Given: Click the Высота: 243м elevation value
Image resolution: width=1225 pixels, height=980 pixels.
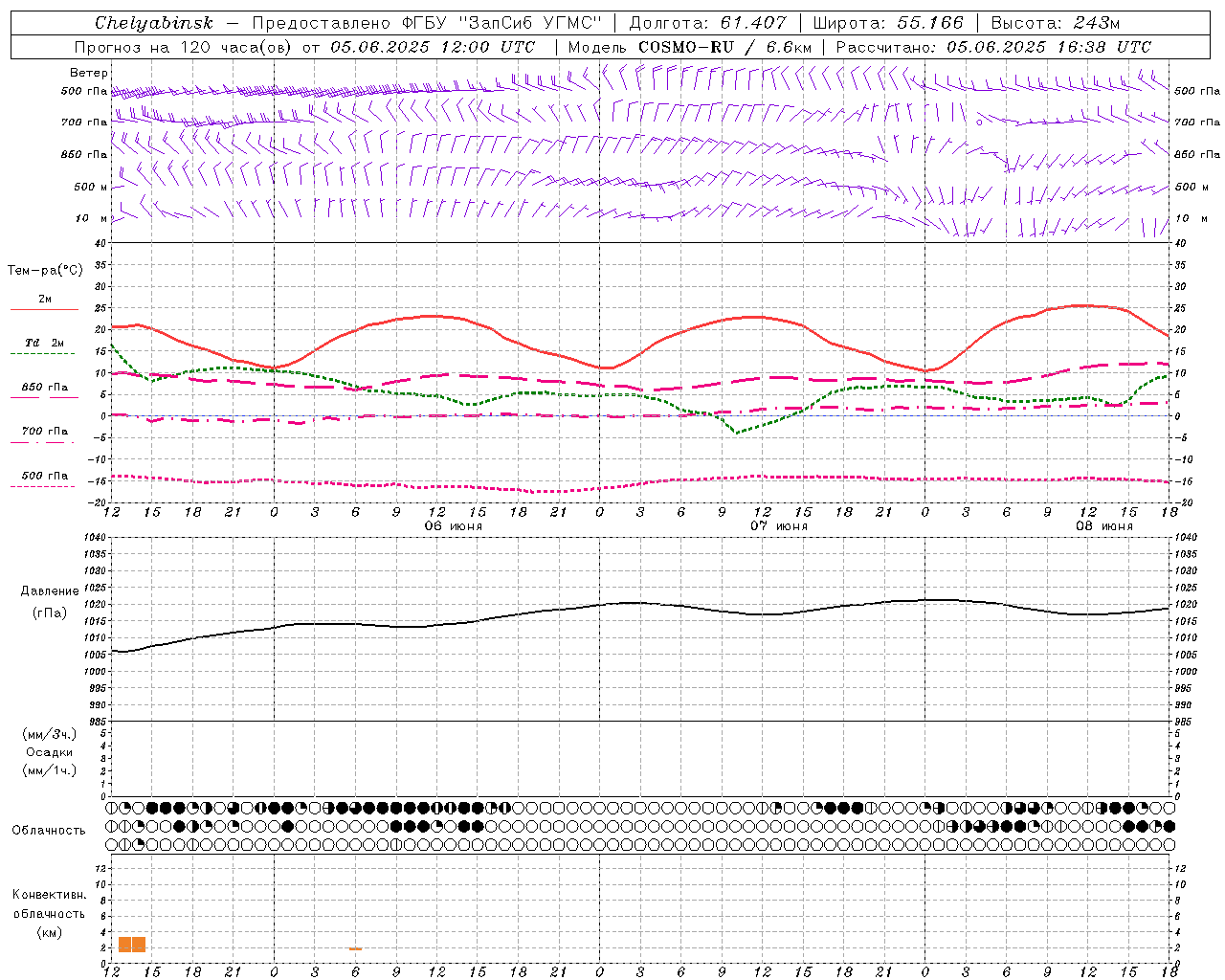Looking at the screenshot, I should pos(1055,23).
